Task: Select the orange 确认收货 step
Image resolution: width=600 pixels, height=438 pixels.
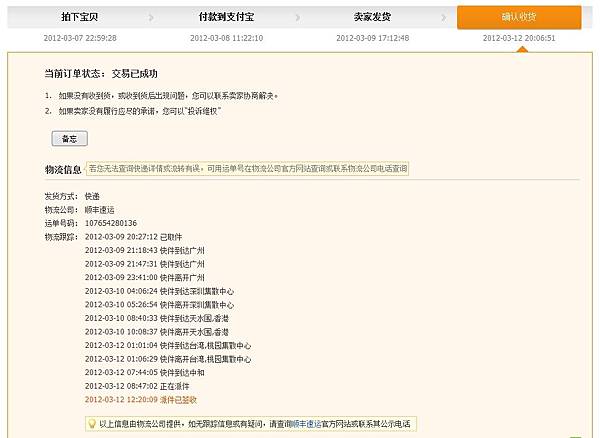Action: [519, 17]
